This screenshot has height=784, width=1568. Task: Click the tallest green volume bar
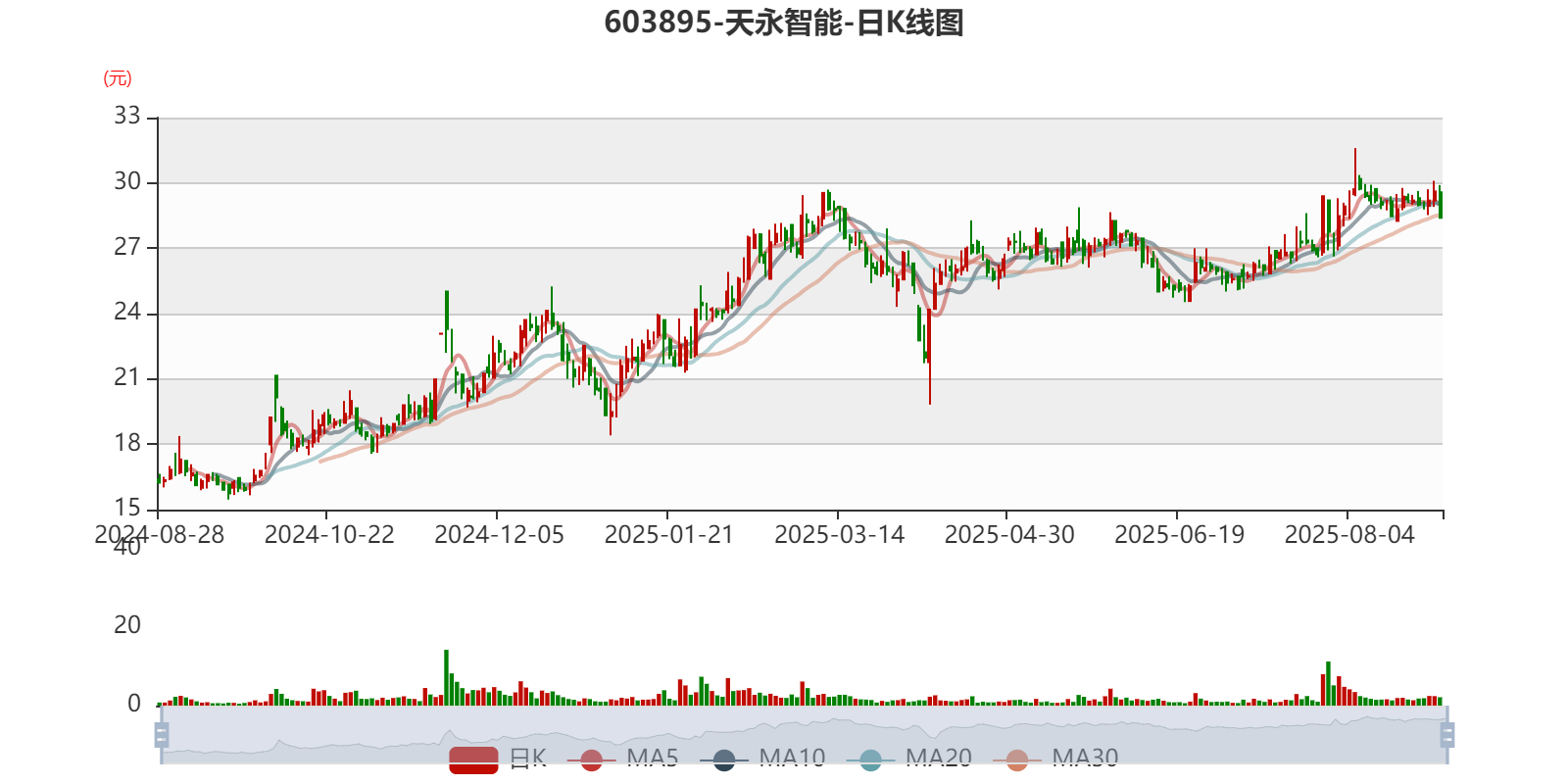446,677
